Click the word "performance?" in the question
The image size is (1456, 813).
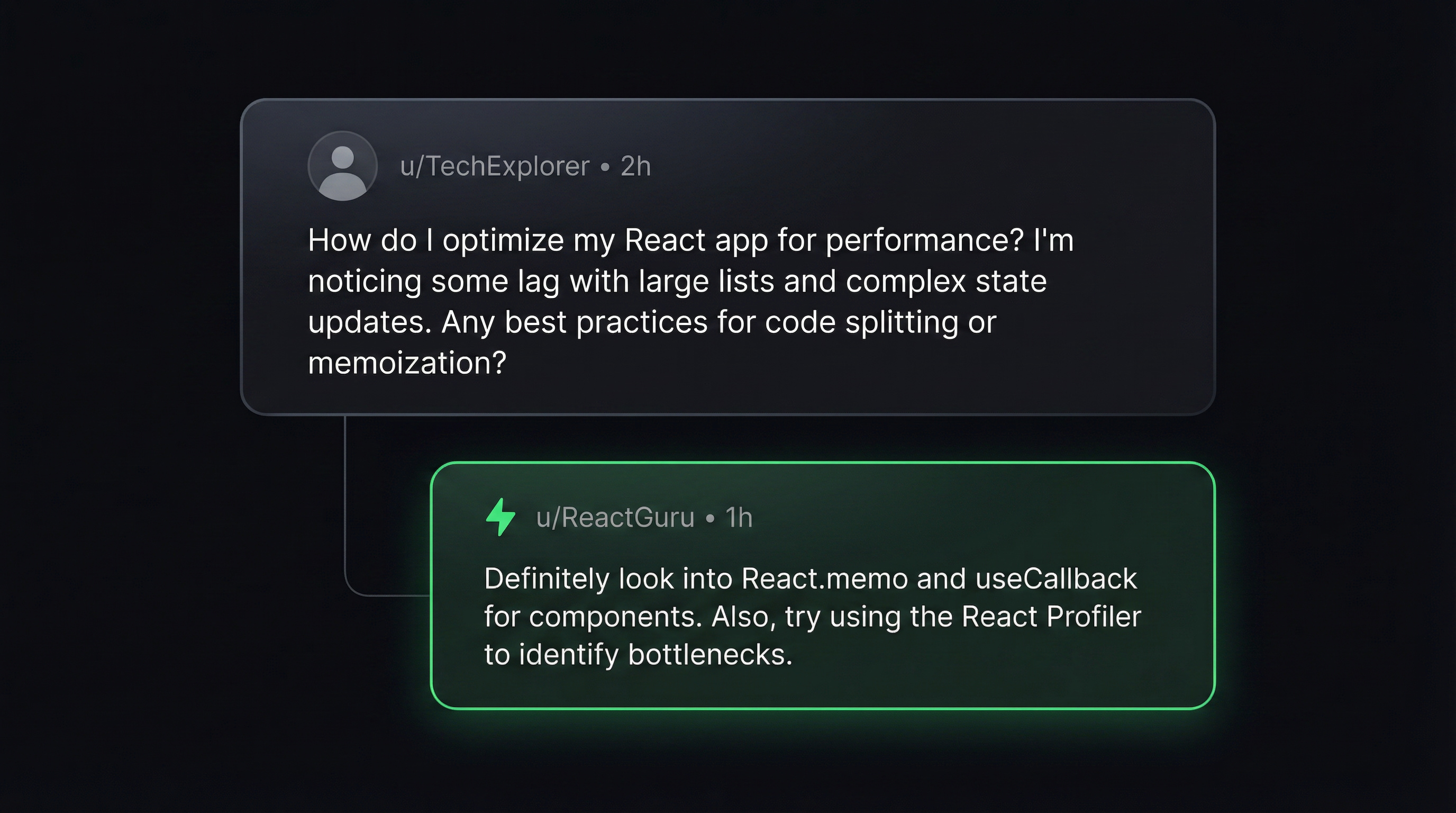pyautogui.click(x=925, y=240)
